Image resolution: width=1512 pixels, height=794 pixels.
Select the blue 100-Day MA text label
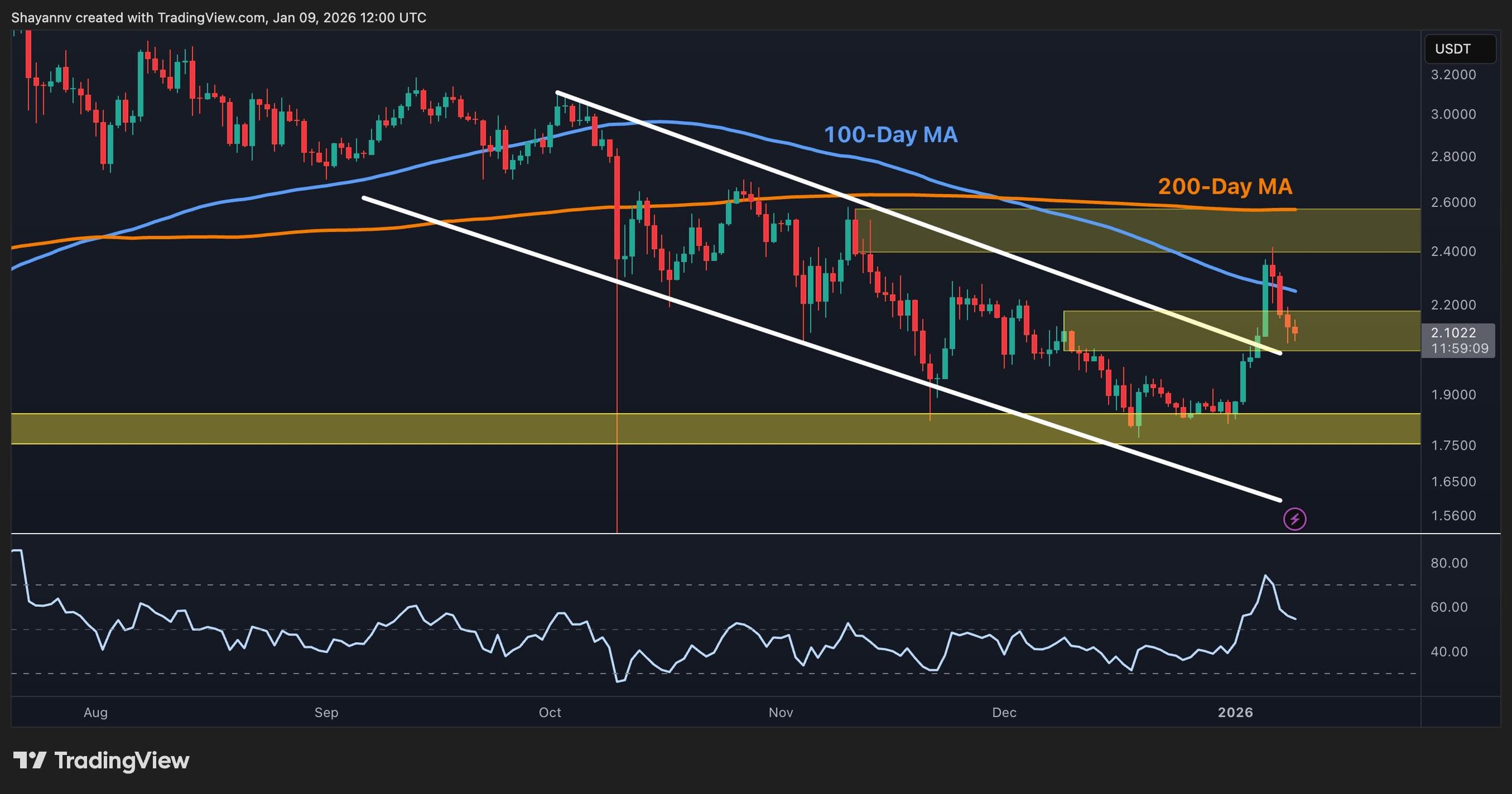(891, 135)
